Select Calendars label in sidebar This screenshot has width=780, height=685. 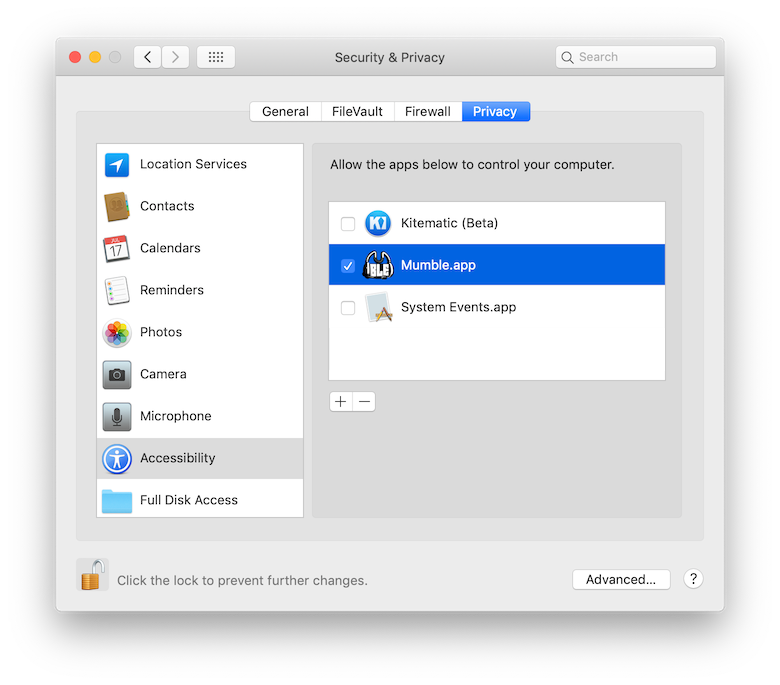tap(170, 248)
